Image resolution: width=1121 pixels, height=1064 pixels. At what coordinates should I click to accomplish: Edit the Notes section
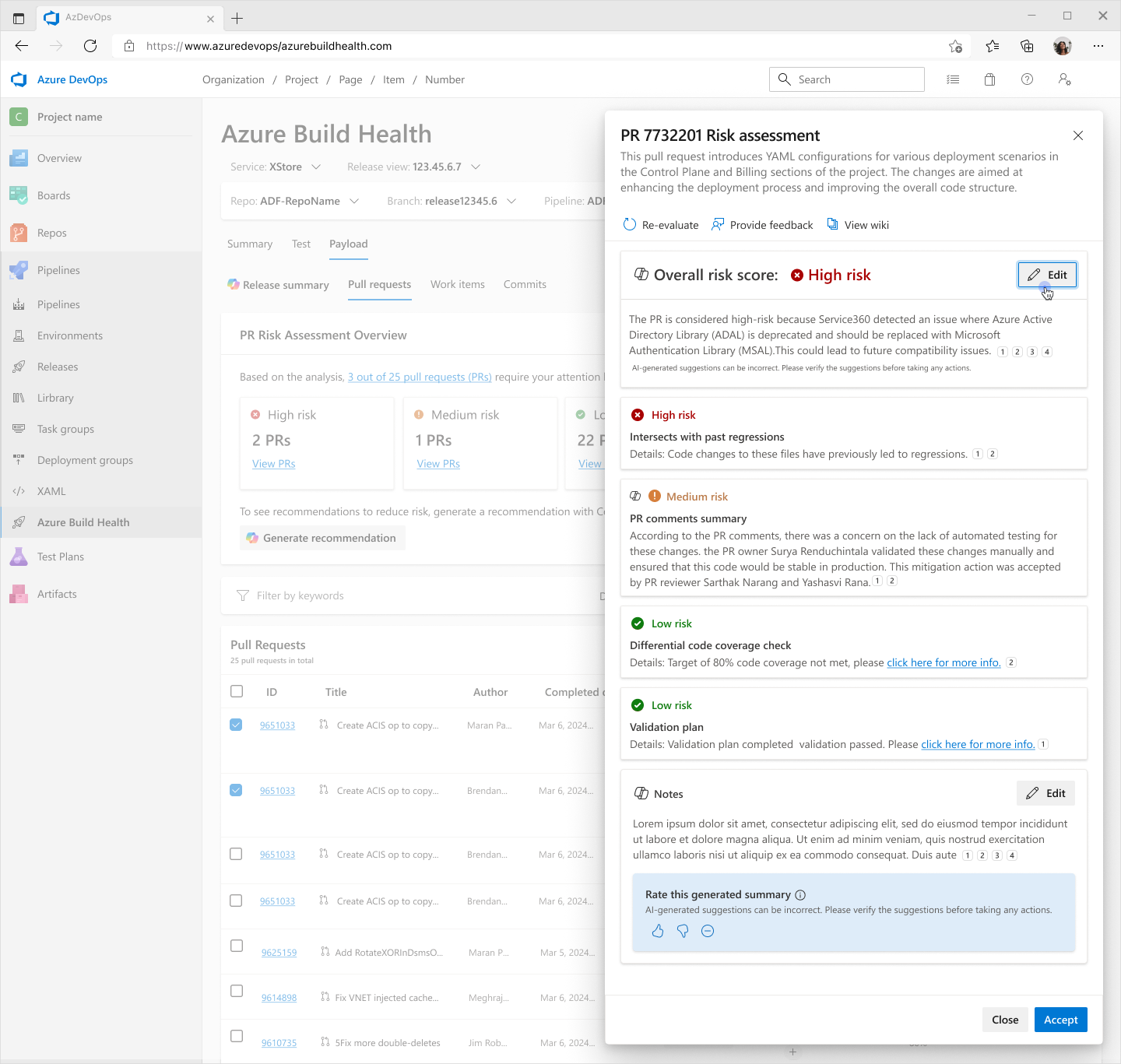[1045, 793]
